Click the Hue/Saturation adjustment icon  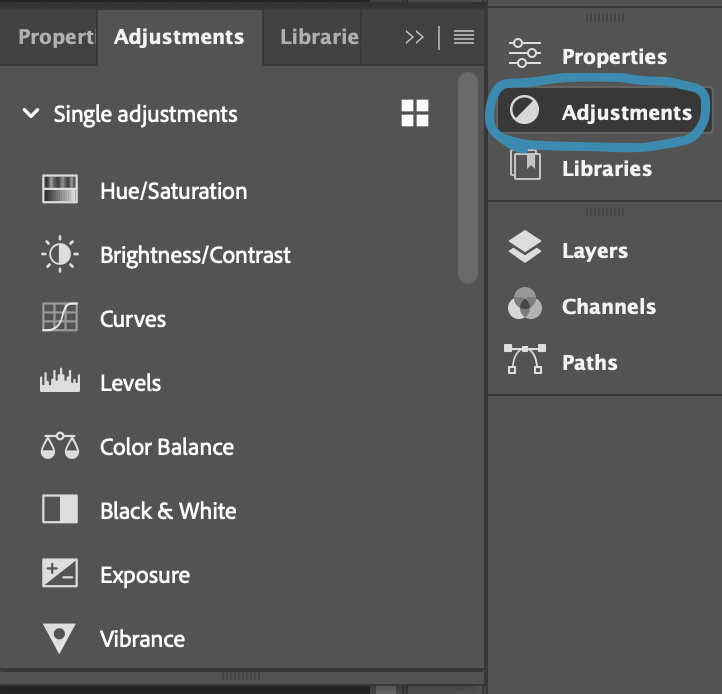point(60,190)
